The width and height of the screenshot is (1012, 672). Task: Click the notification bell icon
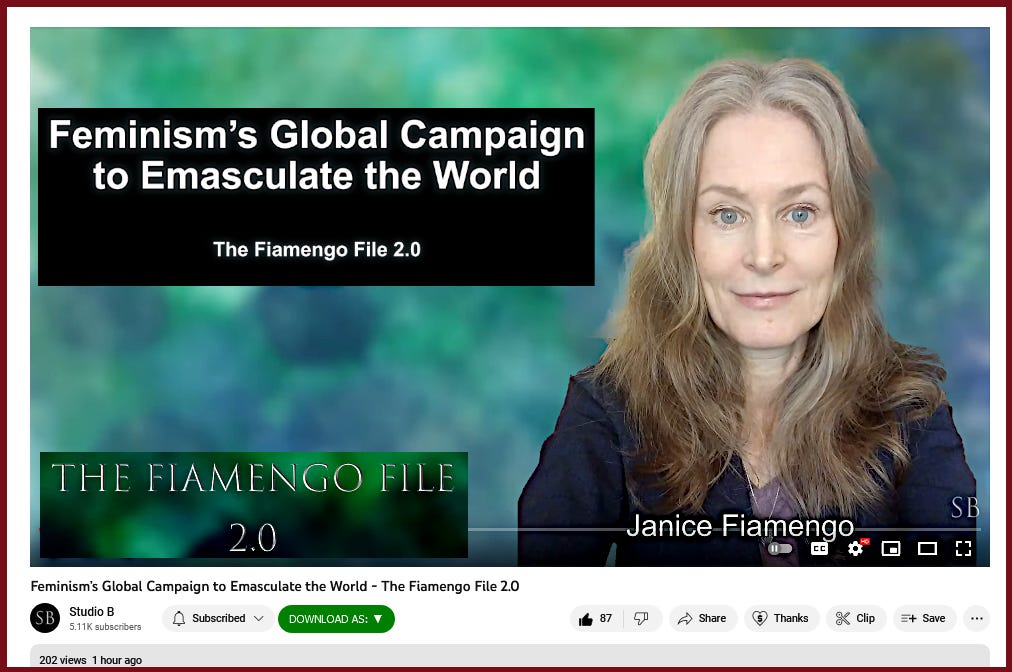179,618
